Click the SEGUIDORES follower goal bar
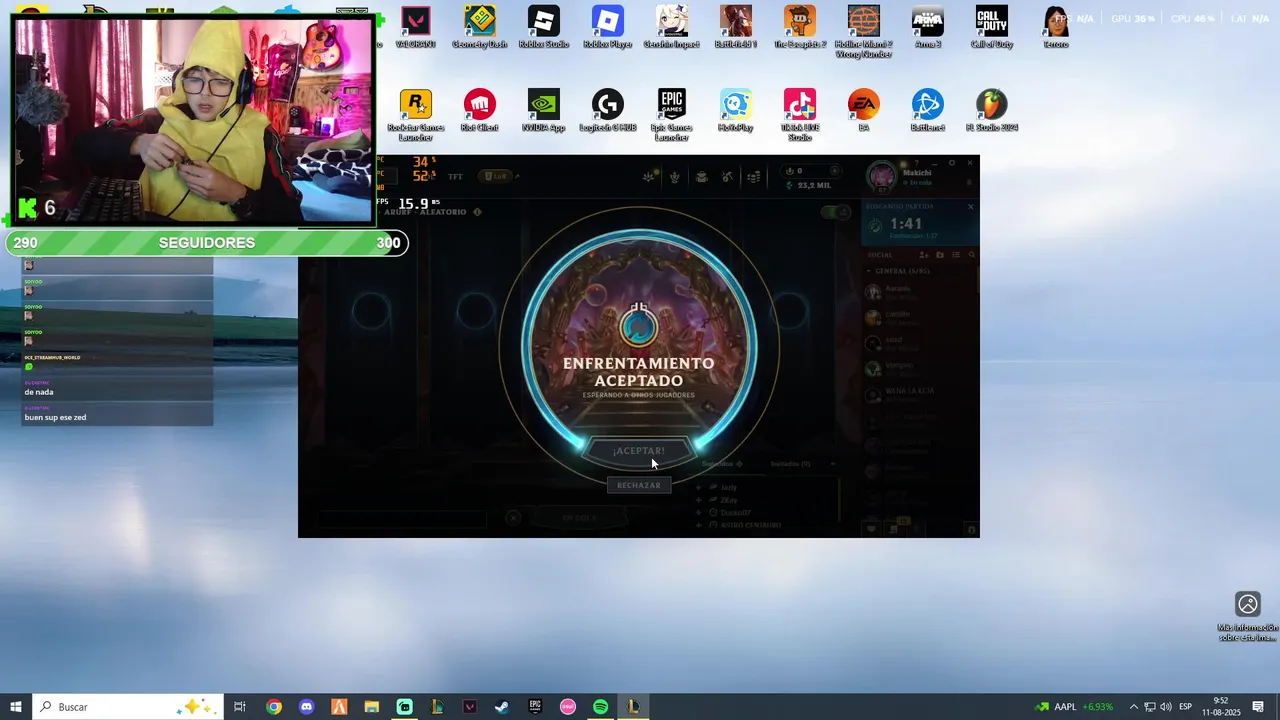 click(x=207, y=243)
